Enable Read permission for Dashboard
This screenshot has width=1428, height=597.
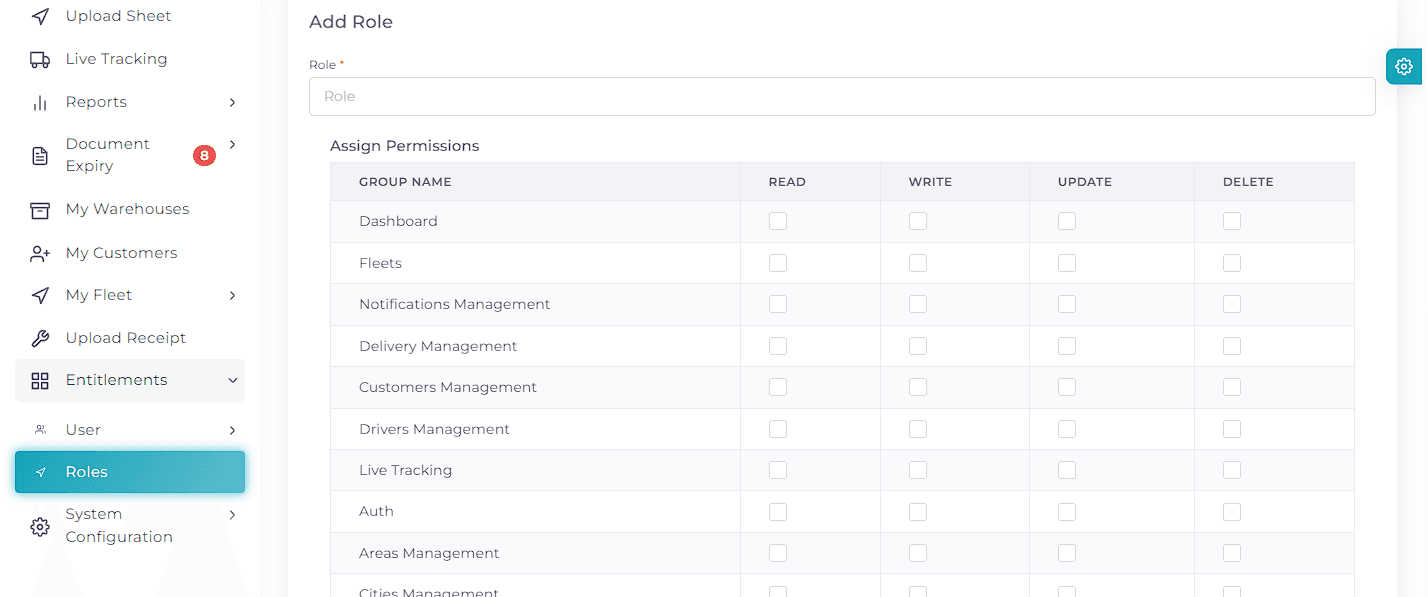coord(778,221)
